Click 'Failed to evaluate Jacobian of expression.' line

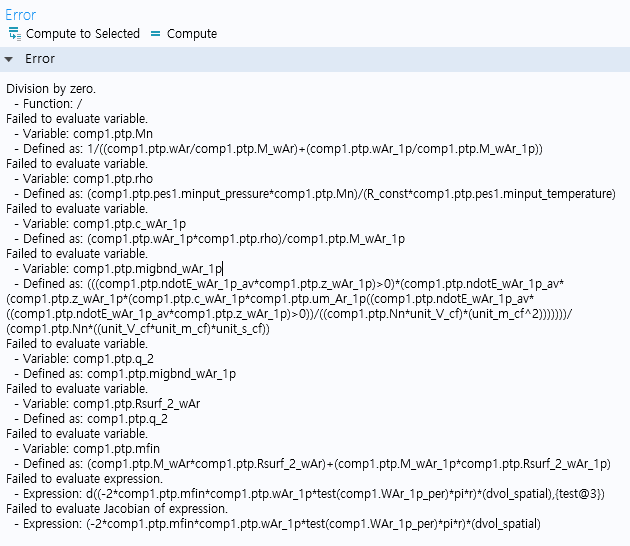click(x=117, y=509)
